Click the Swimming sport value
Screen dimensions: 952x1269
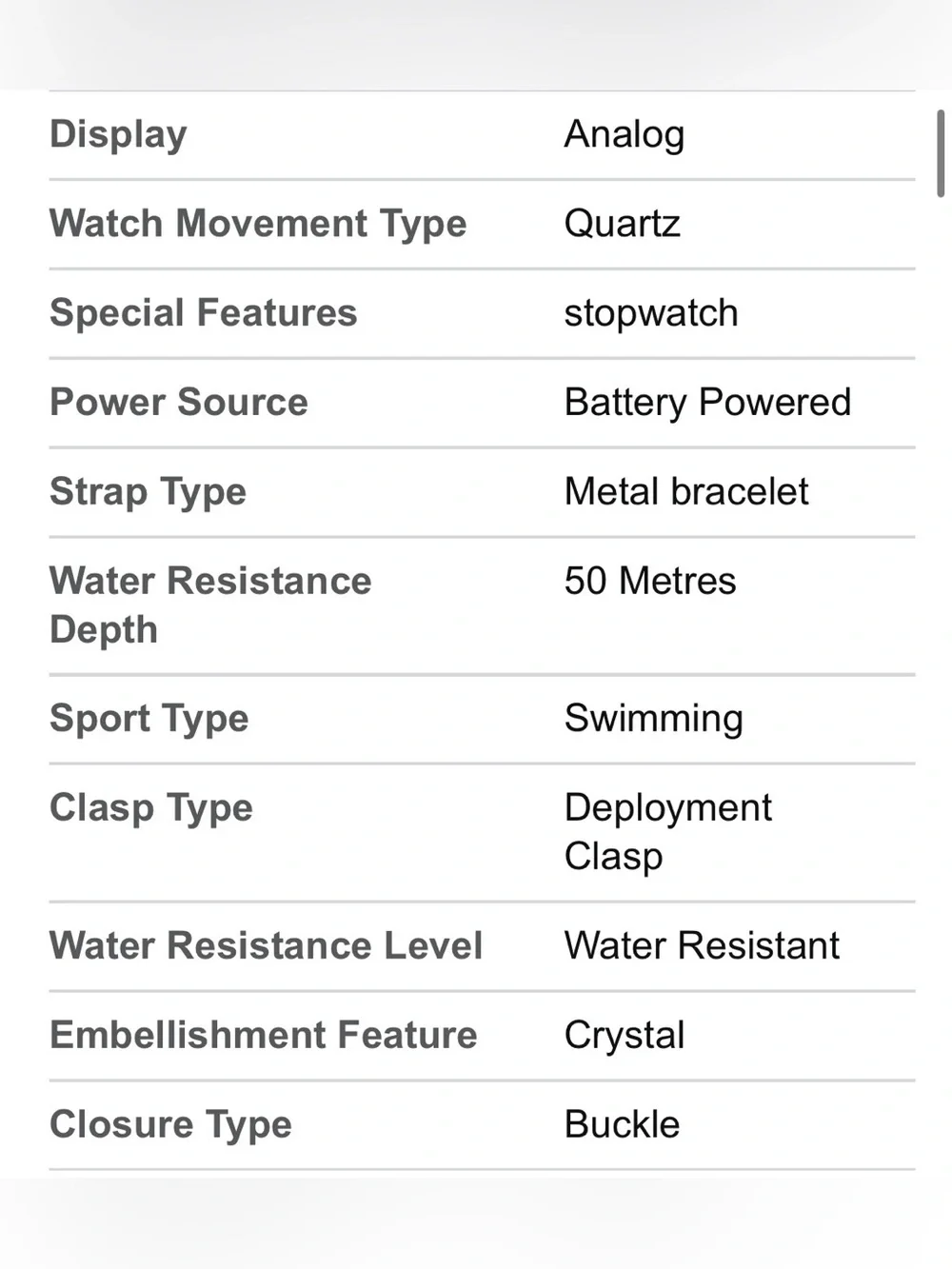pyautogui.click(x=654, y=719)
